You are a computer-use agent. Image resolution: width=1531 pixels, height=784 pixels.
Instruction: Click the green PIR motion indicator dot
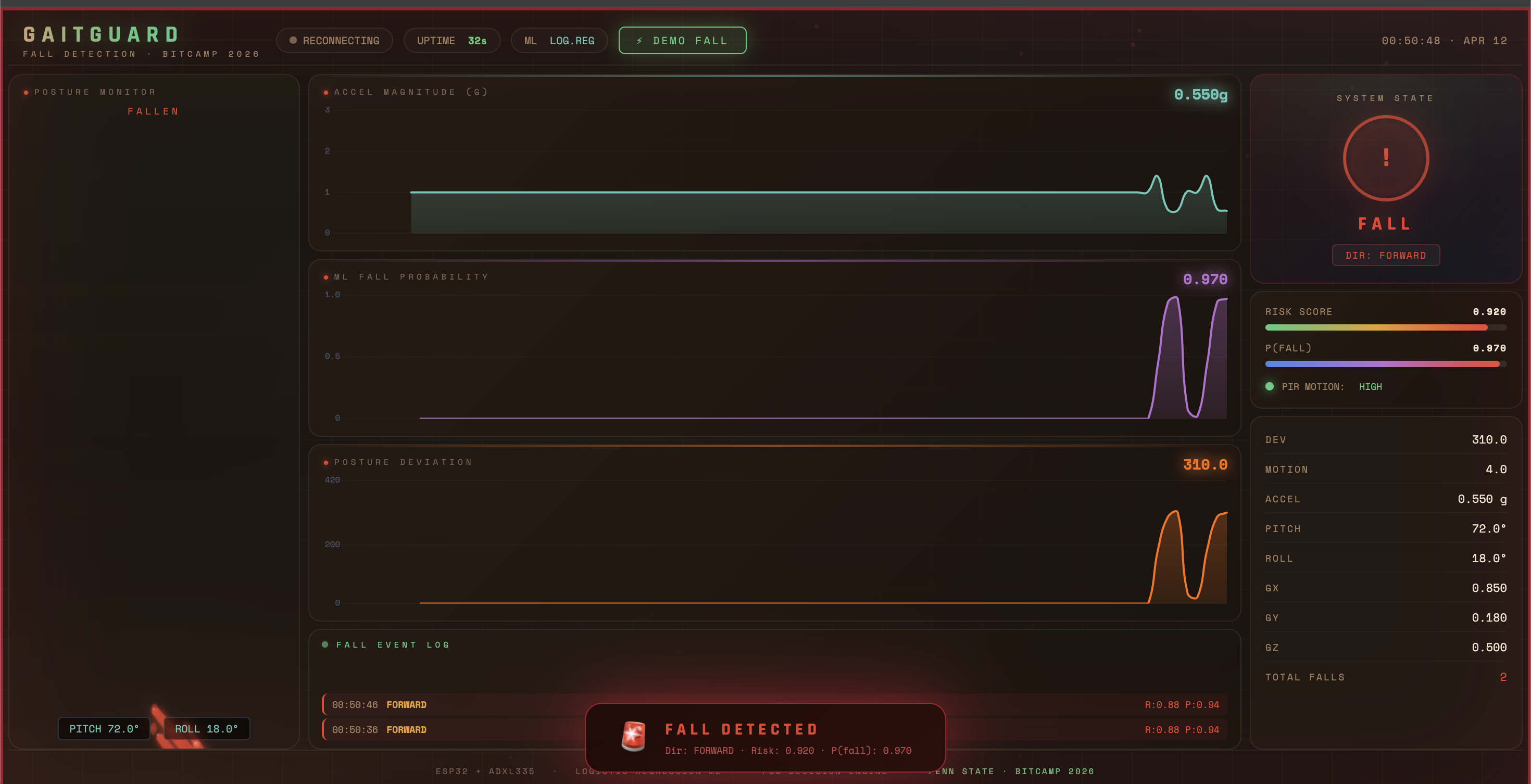(x=1270, y=387)
